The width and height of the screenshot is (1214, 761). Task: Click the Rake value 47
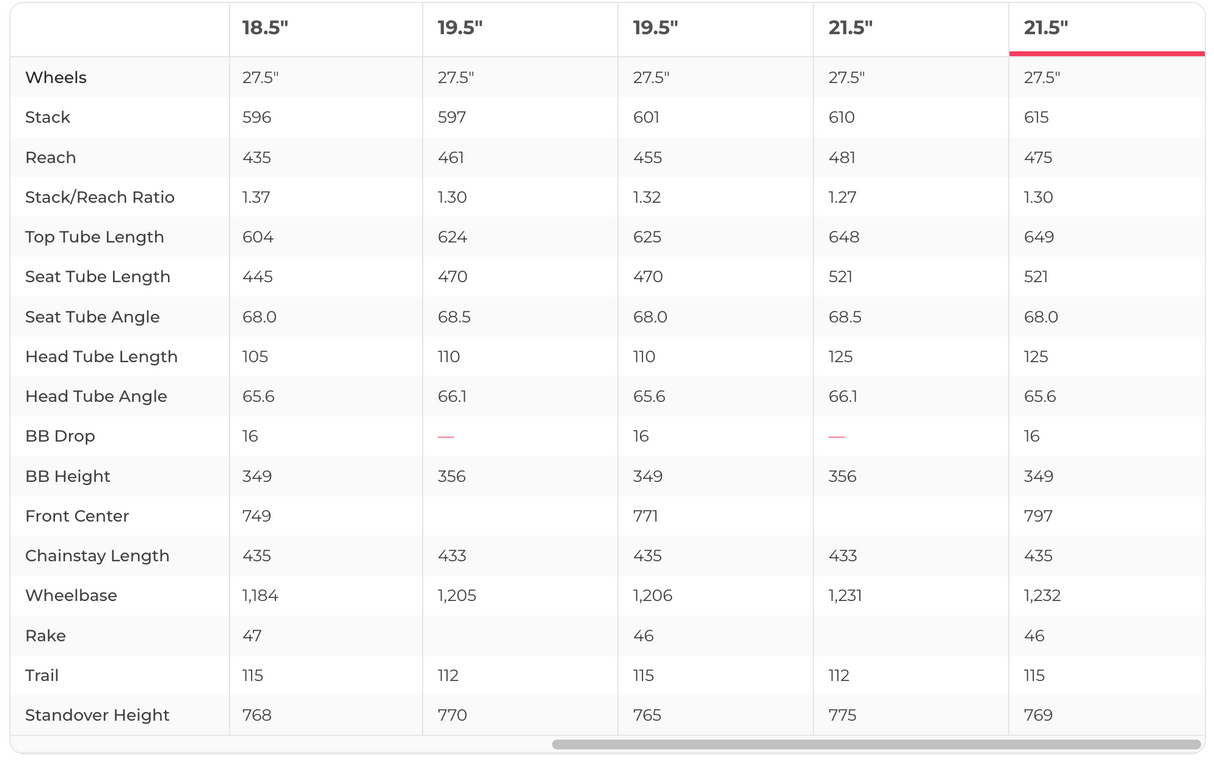coord(252,635)
